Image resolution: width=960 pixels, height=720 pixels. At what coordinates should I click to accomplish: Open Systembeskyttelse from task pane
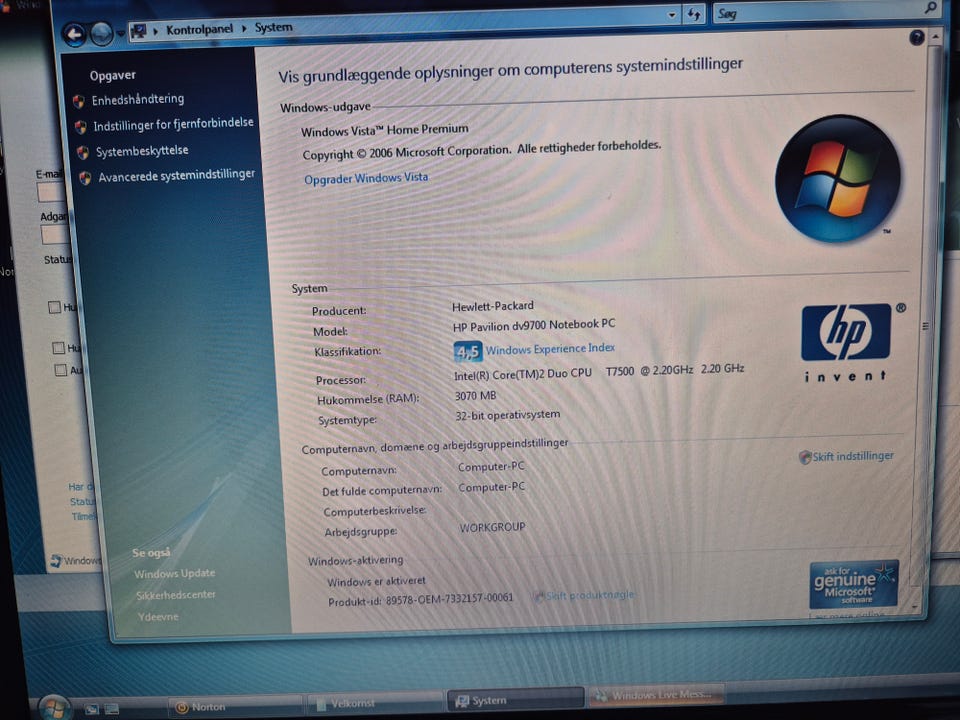tap(142, 151)
